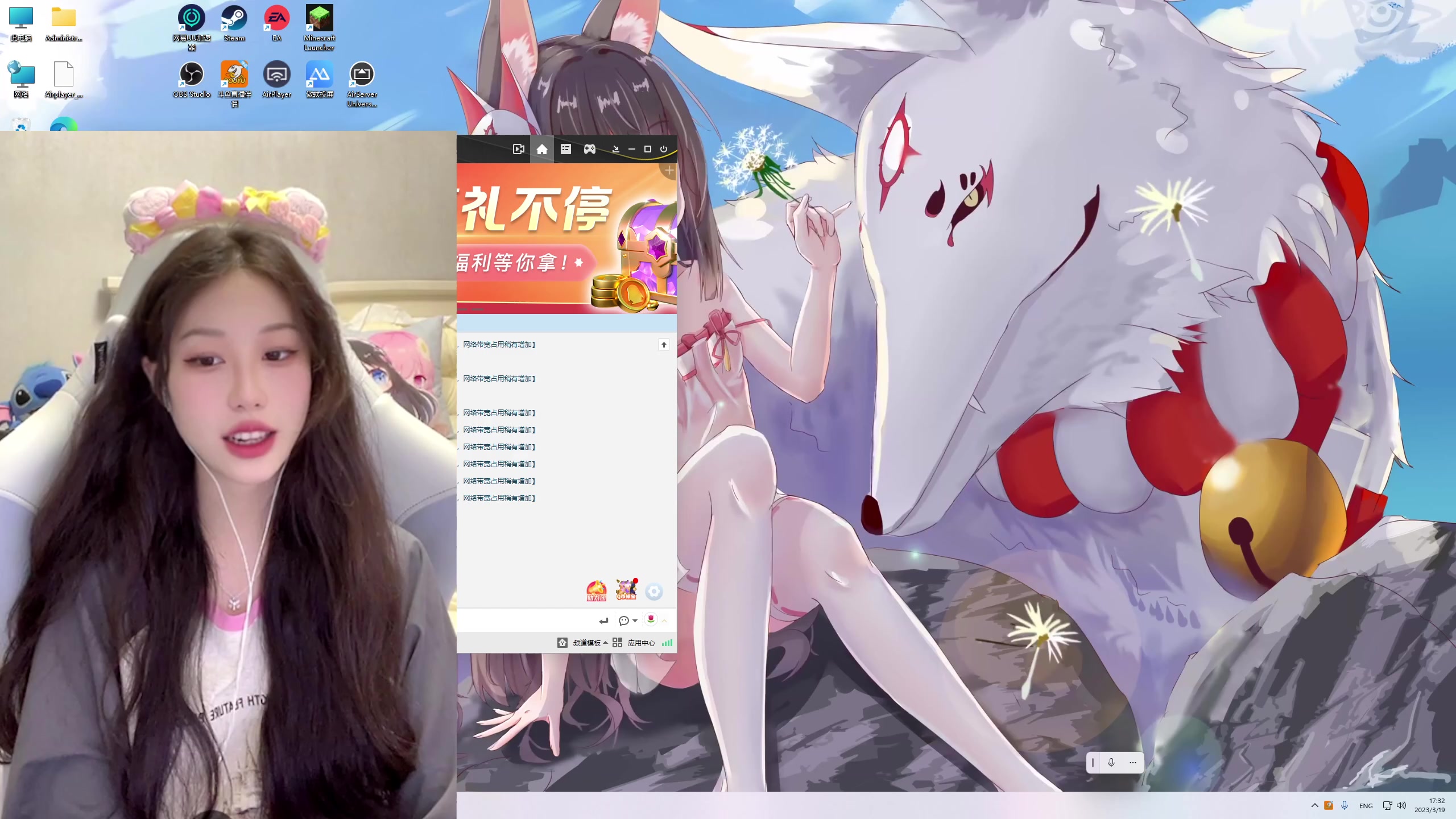Open the Airplayer file on the desktop
Image resolution: width=1456 pixels, height=819 pixels.
(64, 80)
